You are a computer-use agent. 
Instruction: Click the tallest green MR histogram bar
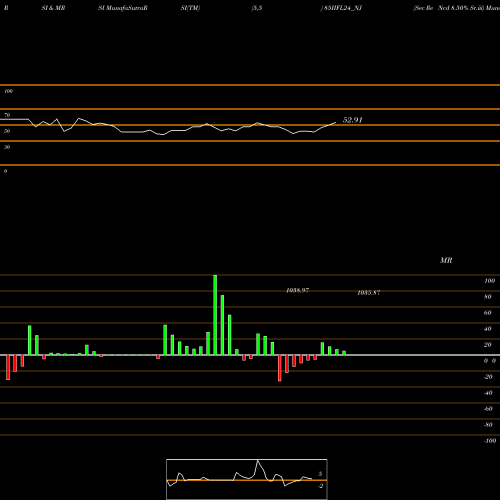pos(215,315)
